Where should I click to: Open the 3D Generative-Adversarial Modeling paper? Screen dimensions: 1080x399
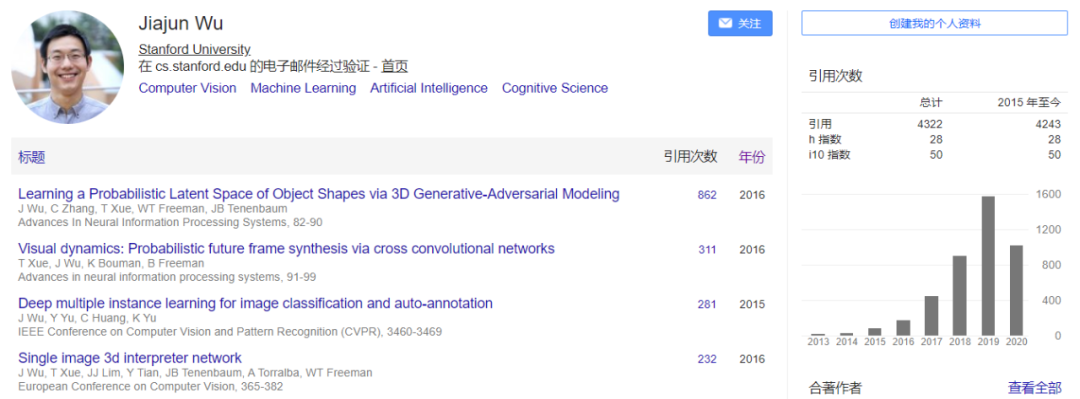pyautogui.click(x=319, y=194)
